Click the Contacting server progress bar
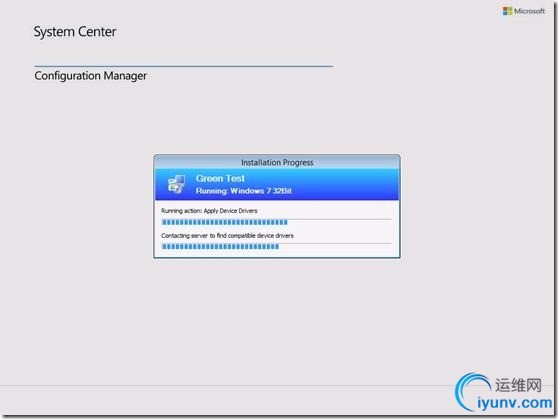This screenshot has width=558, height=419. (277, 246)
